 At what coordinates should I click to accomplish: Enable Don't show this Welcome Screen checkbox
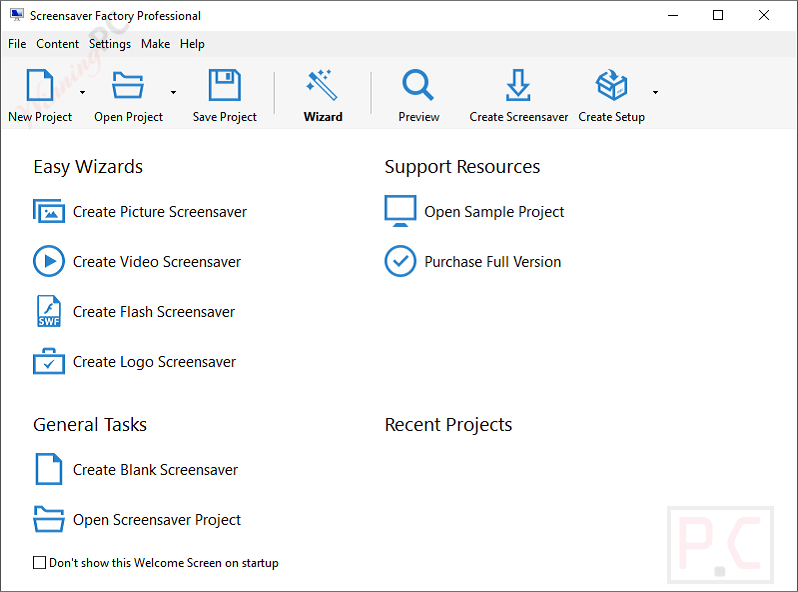click(39, 562)
